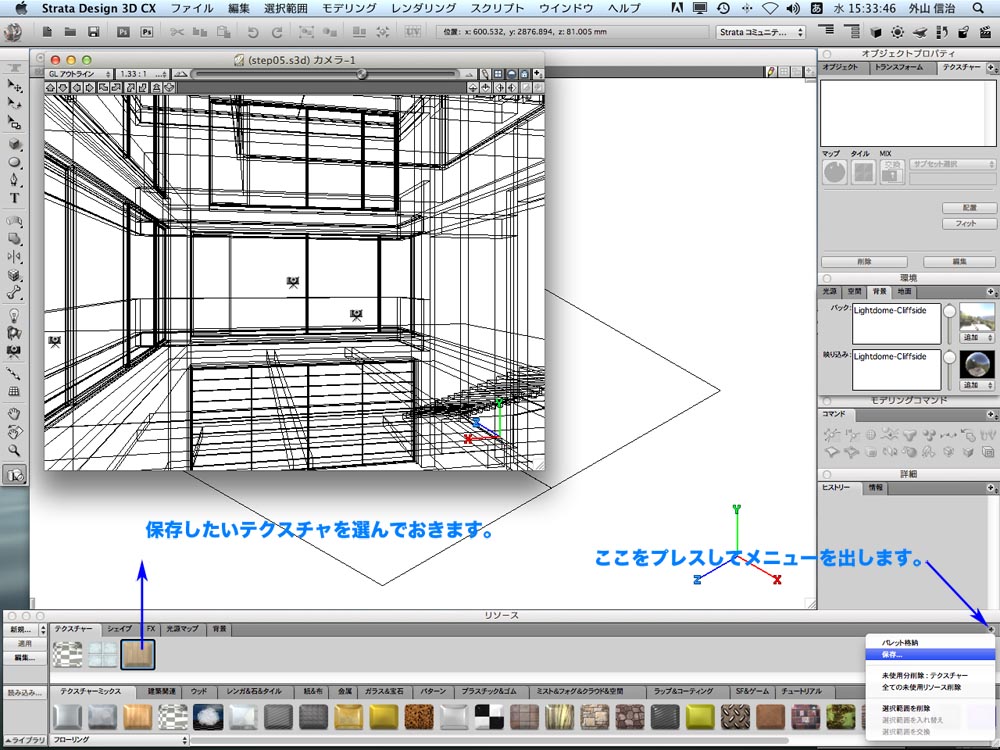Select the Grid tool in toolbox

point(14,392)
